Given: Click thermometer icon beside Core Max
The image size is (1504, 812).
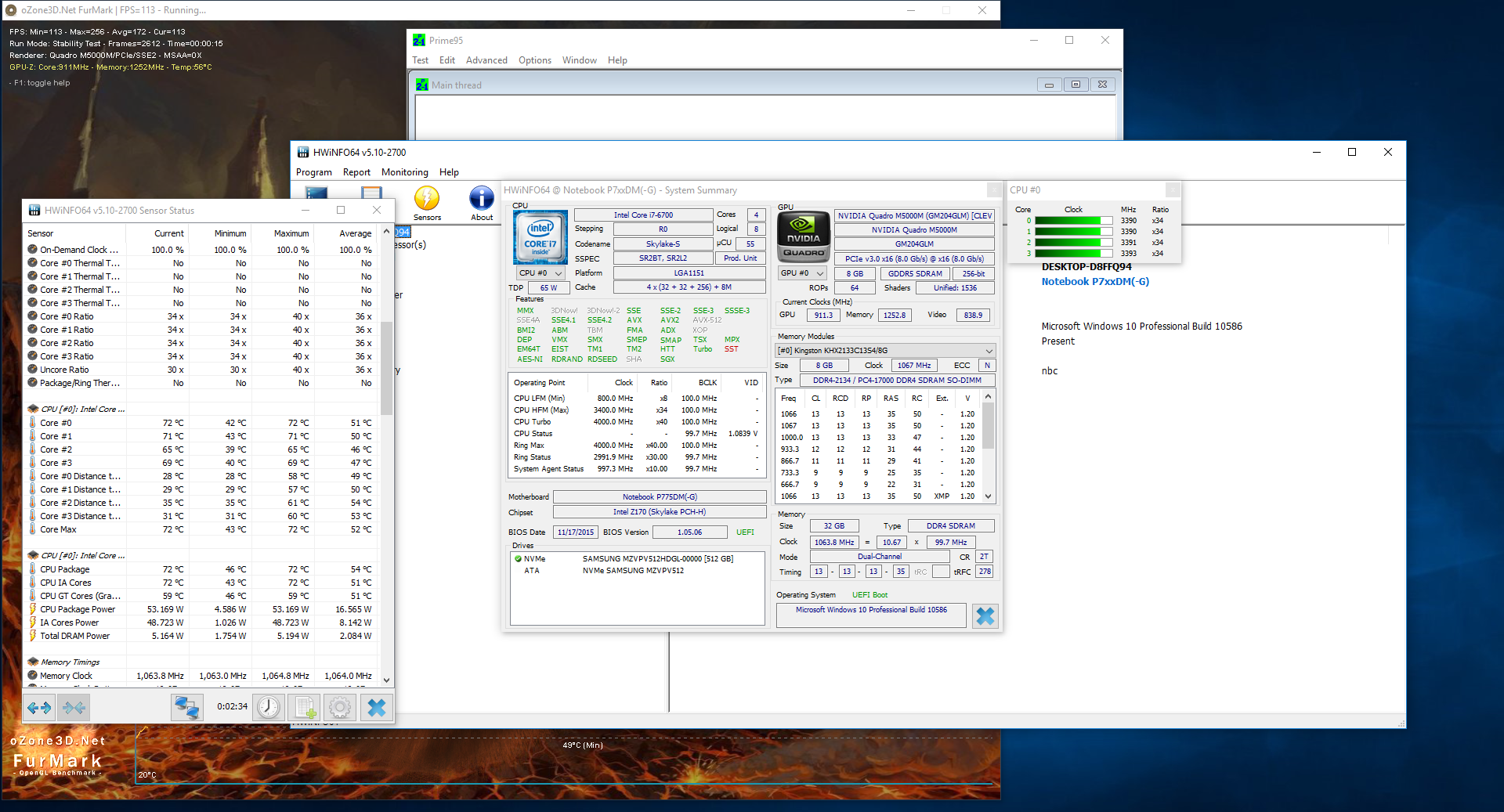Looking at the screenshot, I should coord(33,529).
